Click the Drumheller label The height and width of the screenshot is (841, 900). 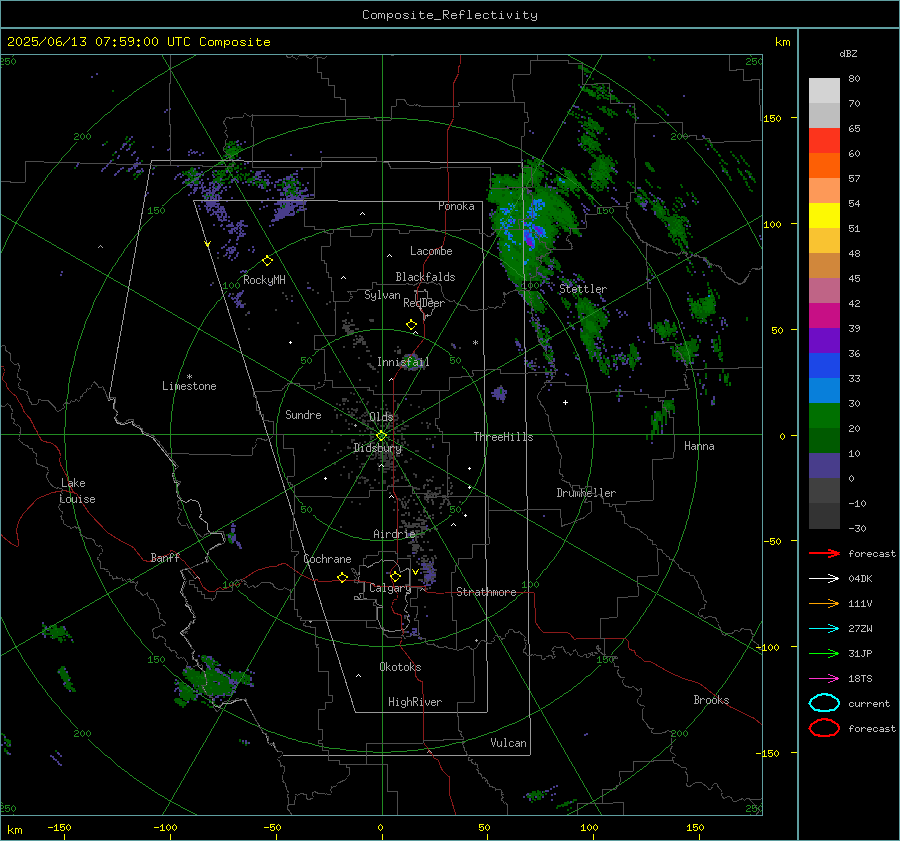tap(586, 493)
